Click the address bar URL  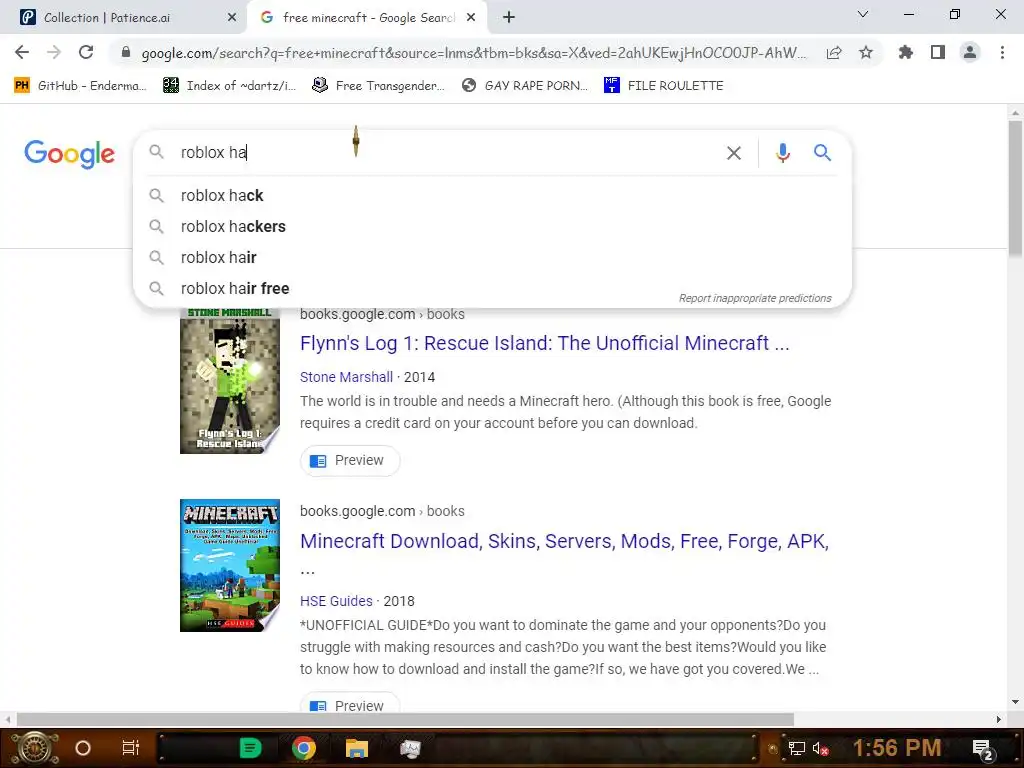pyautogui.click(x=473, y=53)
